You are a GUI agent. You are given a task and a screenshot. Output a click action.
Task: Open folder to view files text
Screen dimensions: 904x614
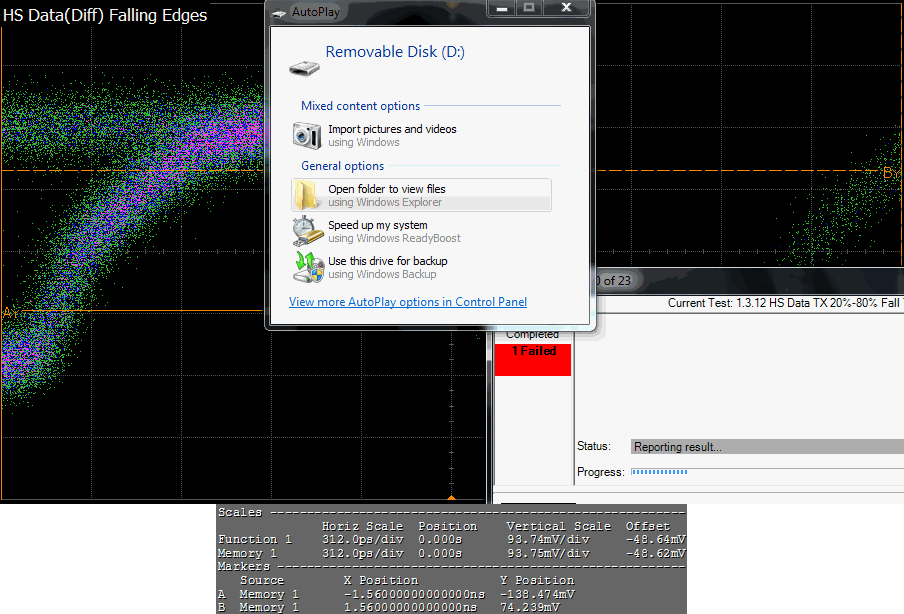387,189
